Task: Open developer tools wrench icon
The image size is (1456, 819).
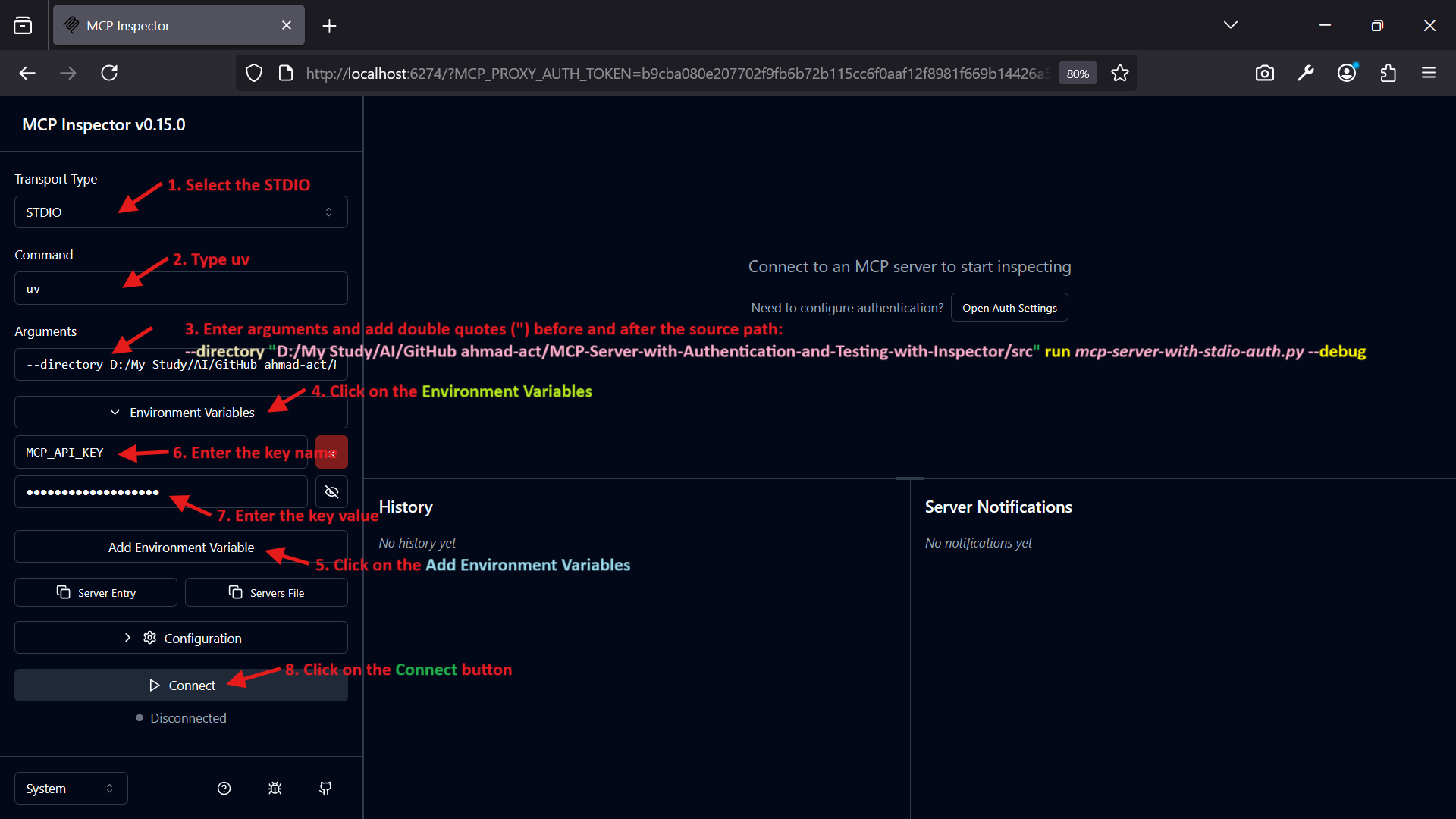Action: point(1306,74)
